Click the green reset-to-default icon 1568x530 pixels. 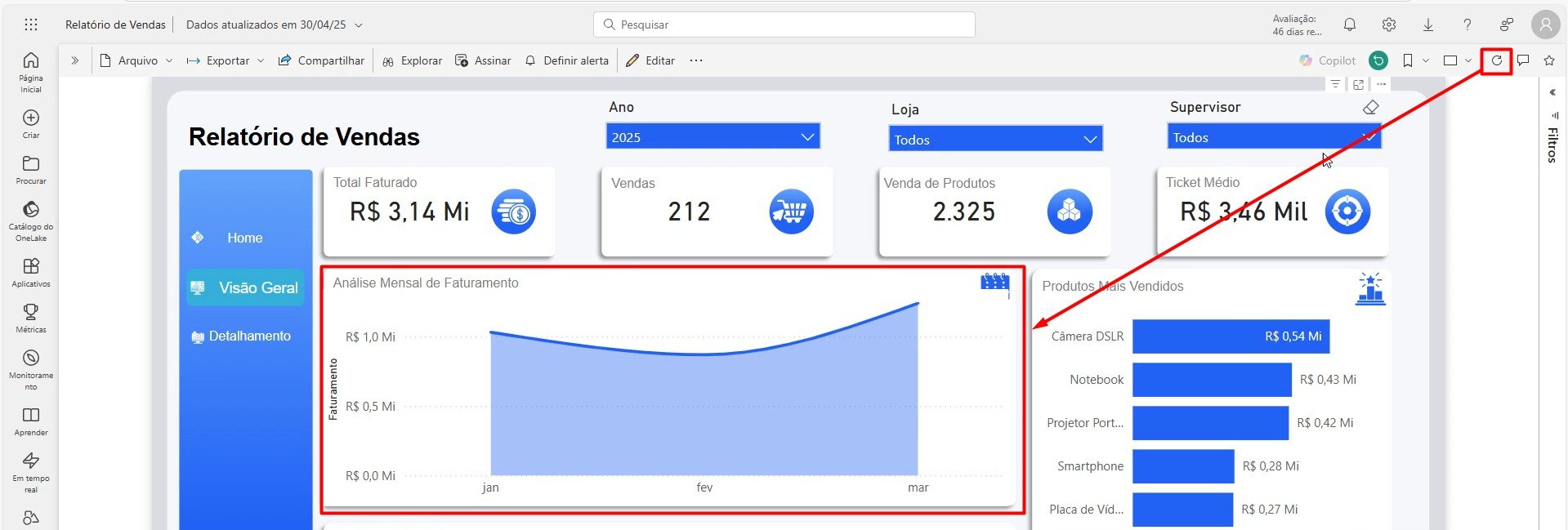pyautogui.click(x=1378, y=60)
